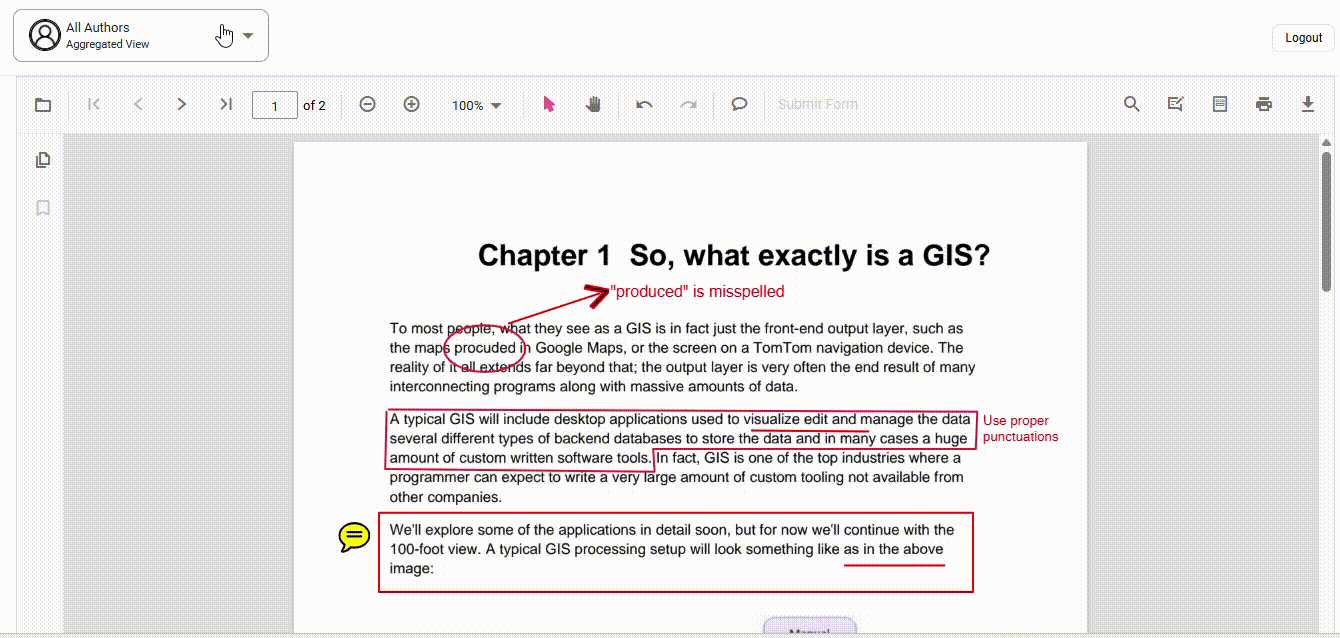Undo the last annotation action
Screen dimensions: 1340x638
[644, 104]
